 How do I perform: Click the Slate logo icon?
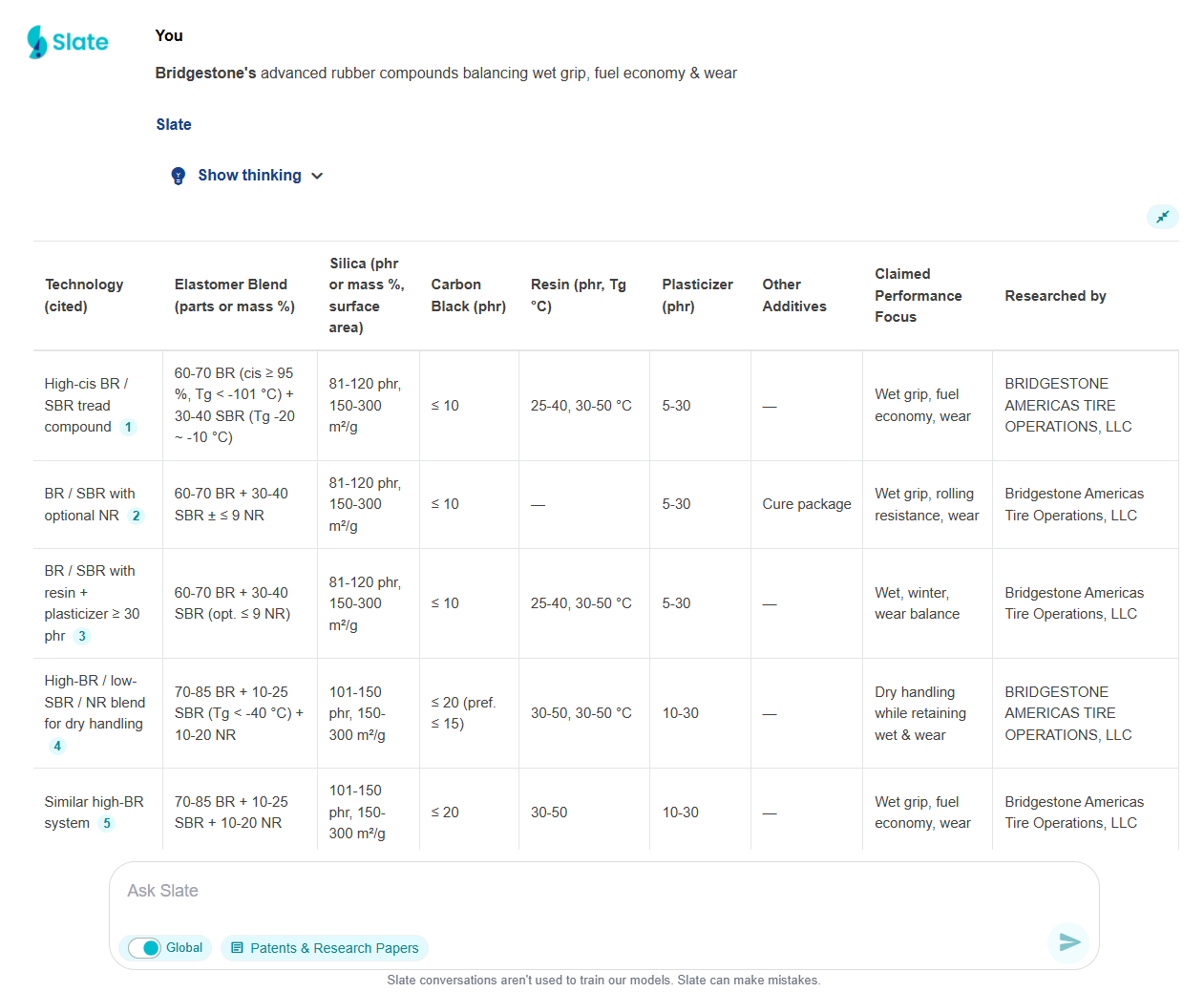point(38,42)
